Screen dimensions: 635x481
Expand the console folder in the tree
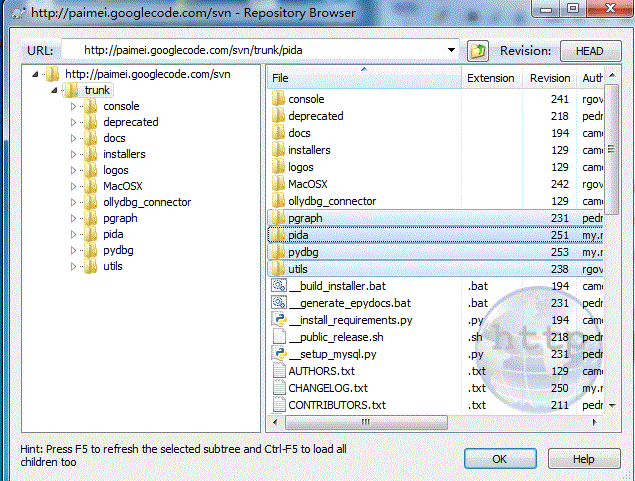(73, 106)
